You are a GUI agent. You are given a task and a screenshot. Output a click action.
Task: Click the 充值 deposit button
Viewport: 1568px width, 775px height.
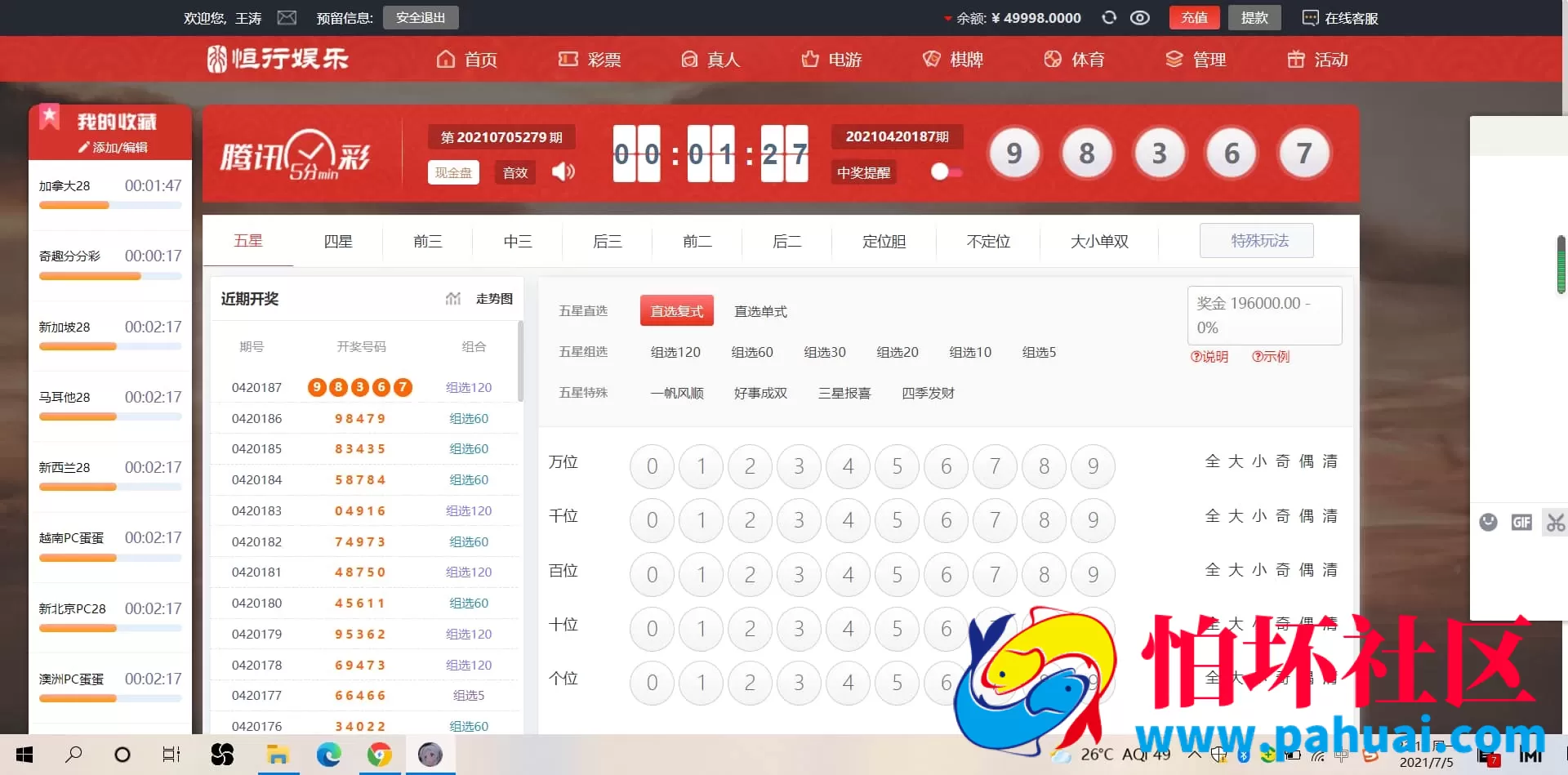click(x=1194, y=17)
